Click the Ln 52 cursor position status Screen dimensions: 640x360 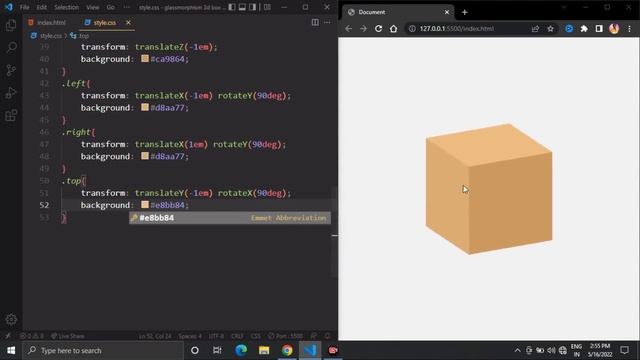coord(155,336)
